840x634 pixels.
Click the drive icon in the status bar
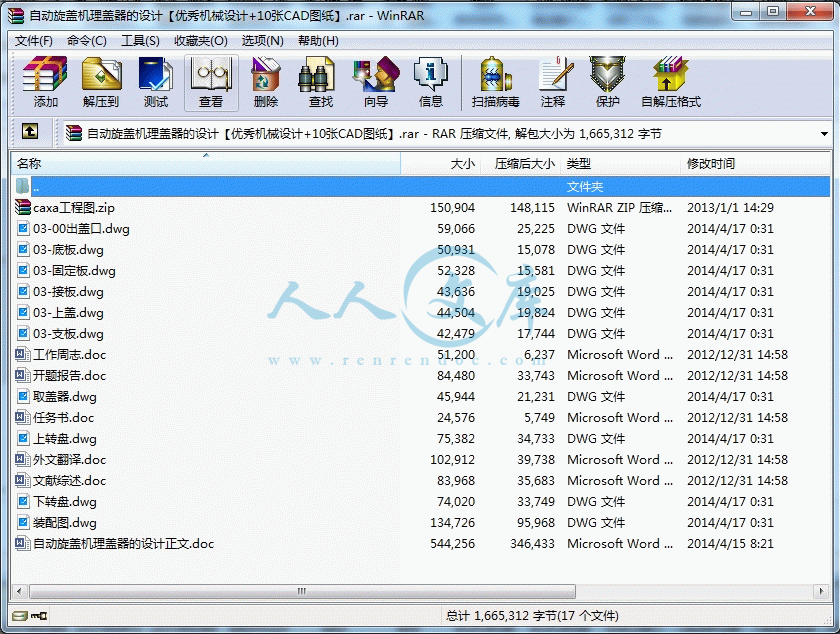[x=20, y=616]
